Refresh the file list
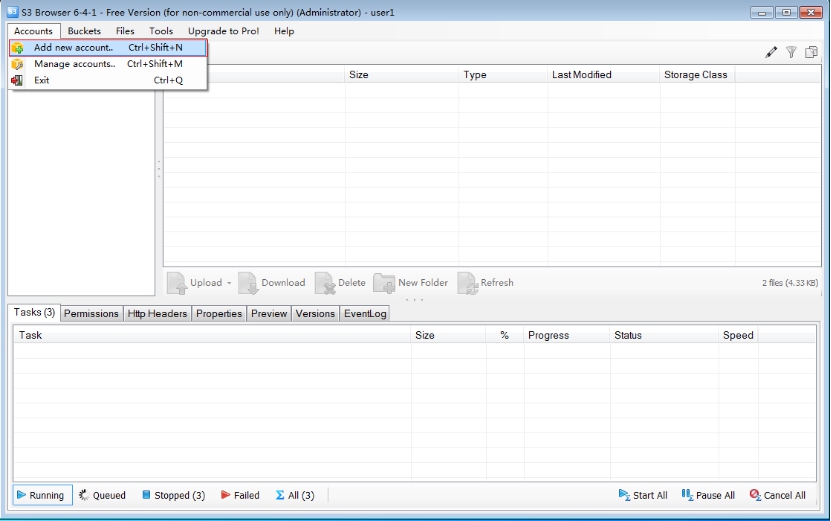 (486, 283)
